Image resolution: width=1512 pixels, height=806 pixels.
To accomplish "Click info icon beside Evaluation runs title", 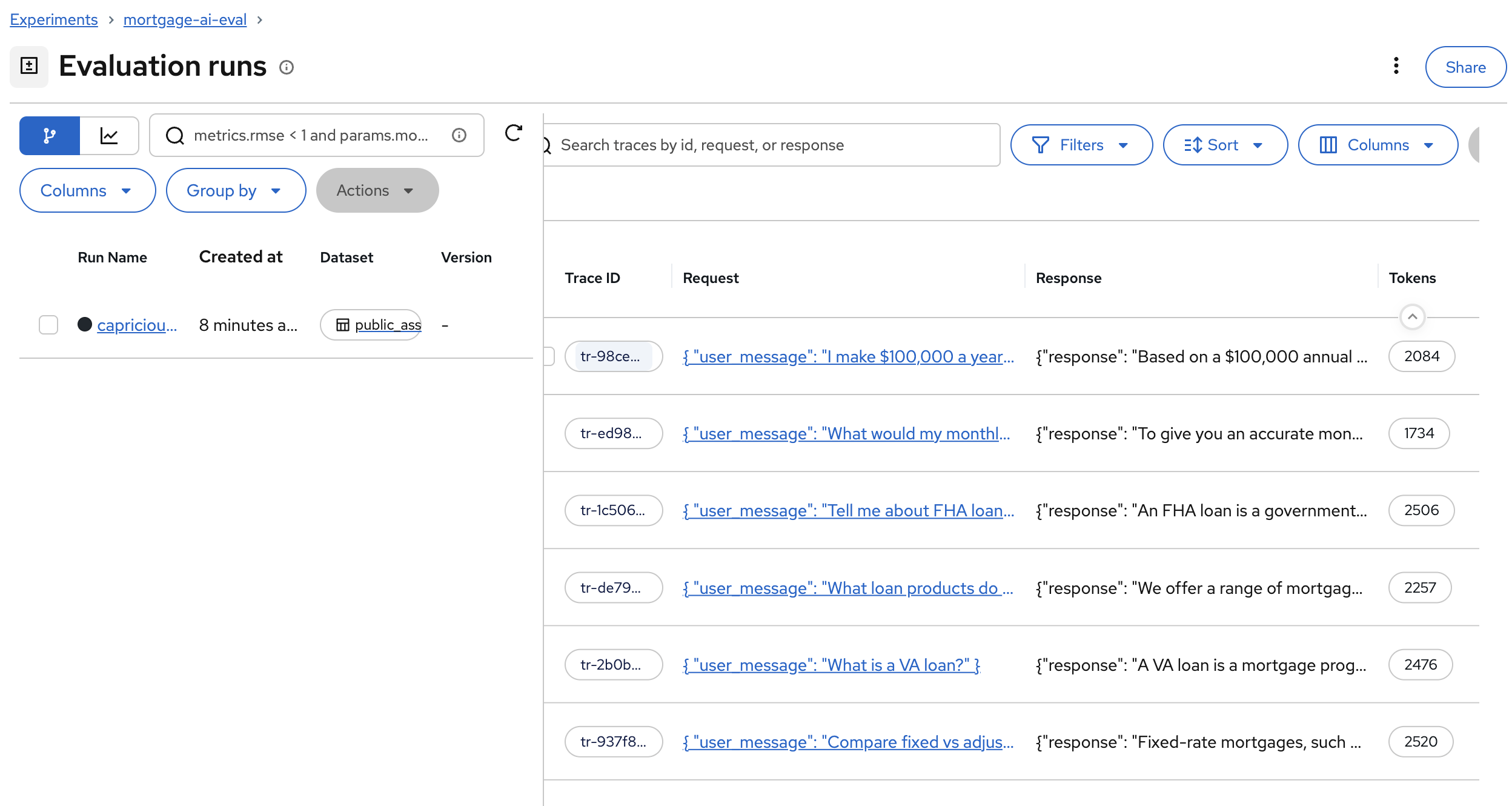I will [287, 67].
